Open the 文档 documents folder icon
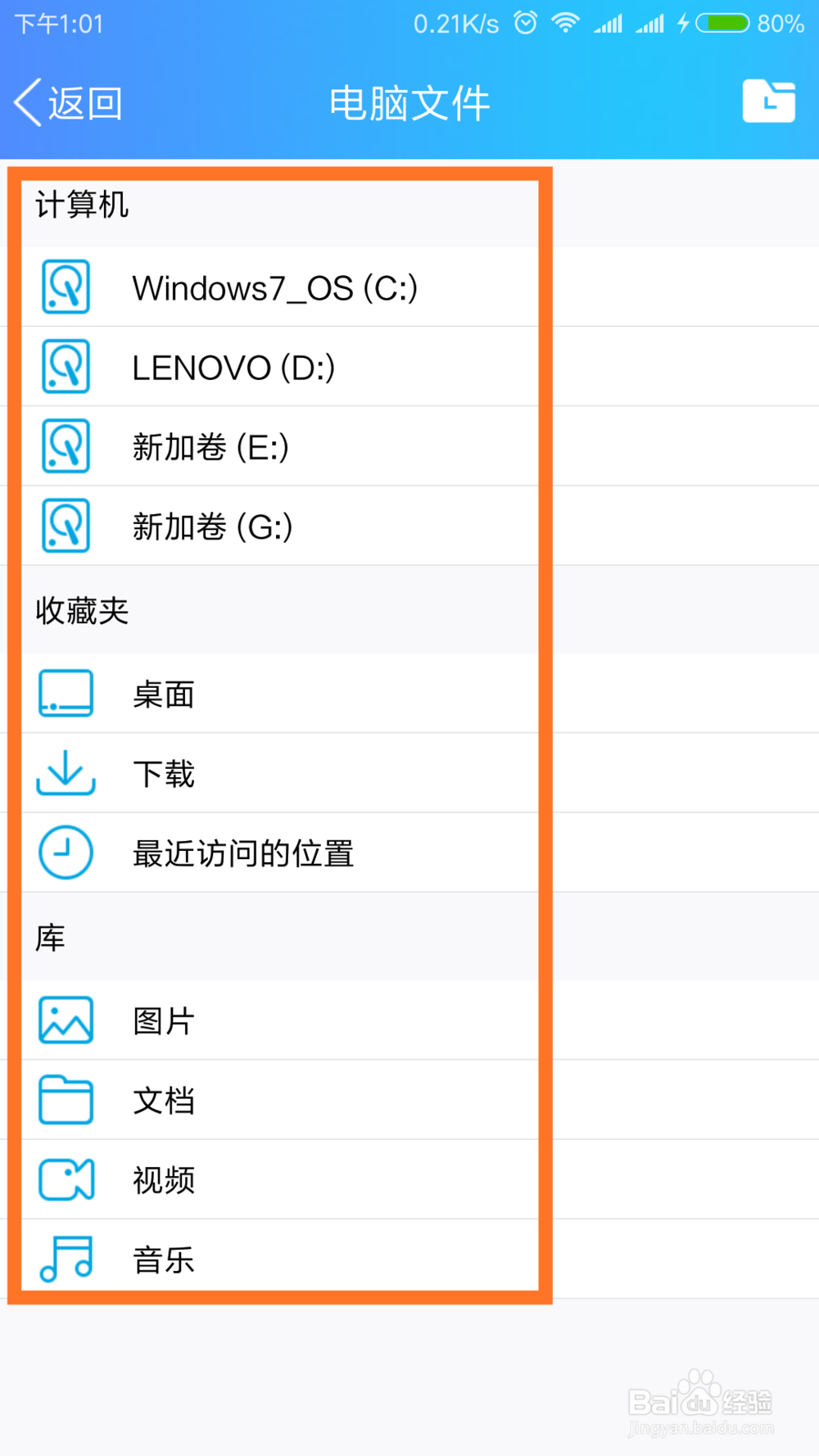The height and width of the screenshot is (1456, 819). 65,1099
